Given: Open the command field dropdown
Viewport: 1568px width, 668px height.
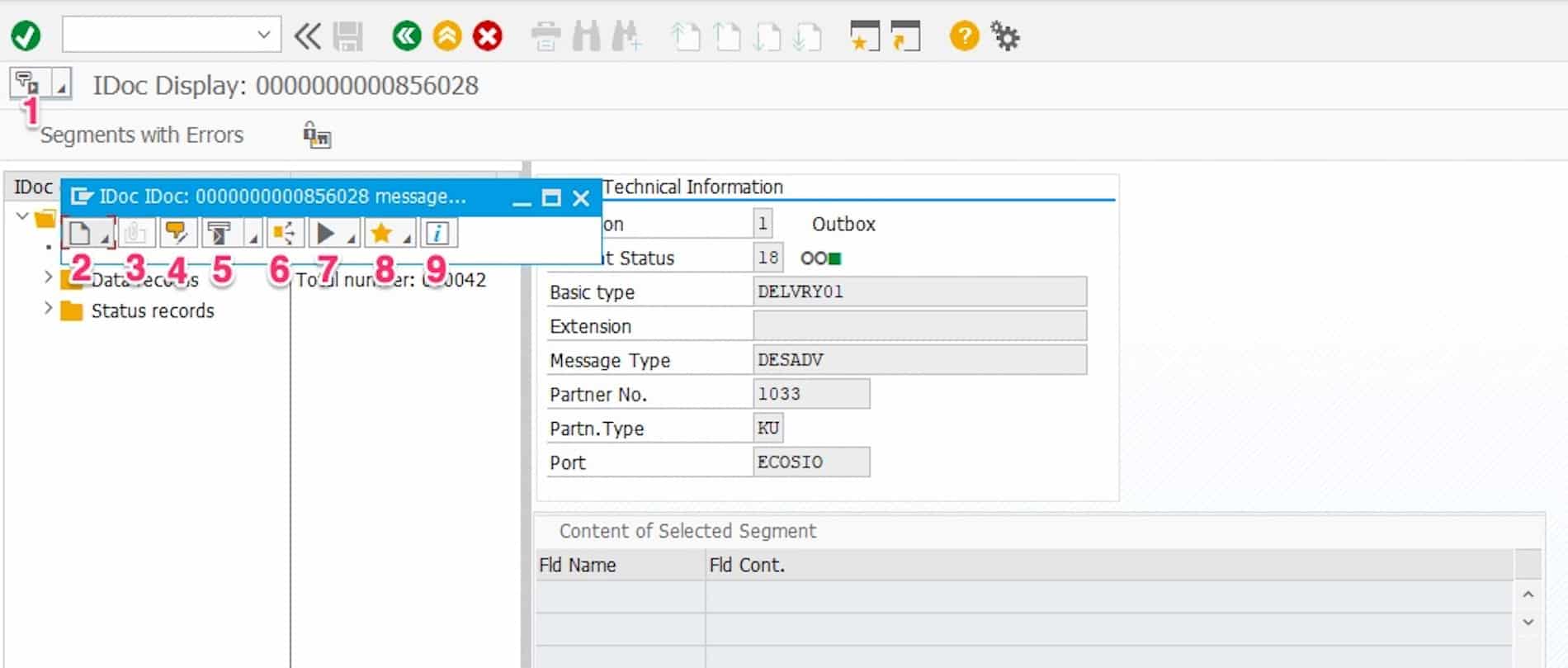Looking at the screenshot, I should pos(263,35).
